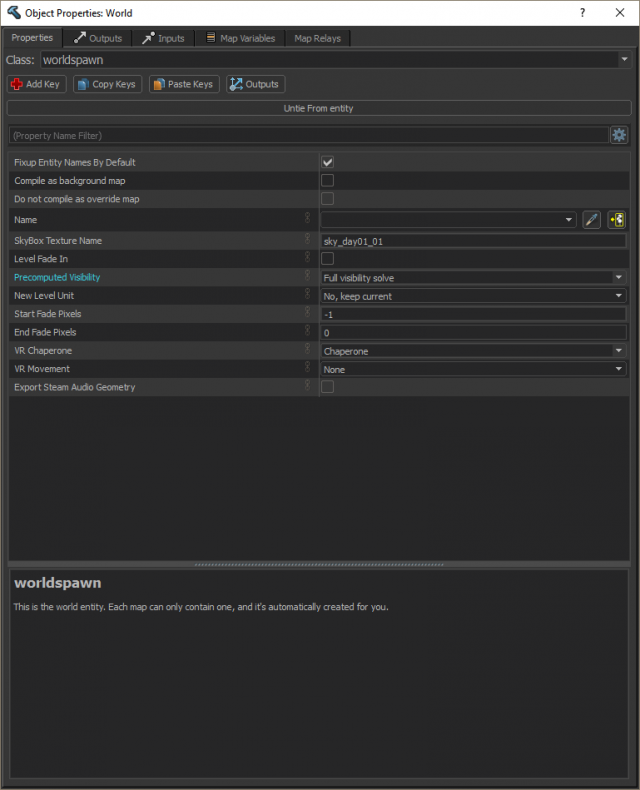640x790 pixels.
Task: Click link icon on SkyBox Texture Name row
Action: (x=307, y=238)
